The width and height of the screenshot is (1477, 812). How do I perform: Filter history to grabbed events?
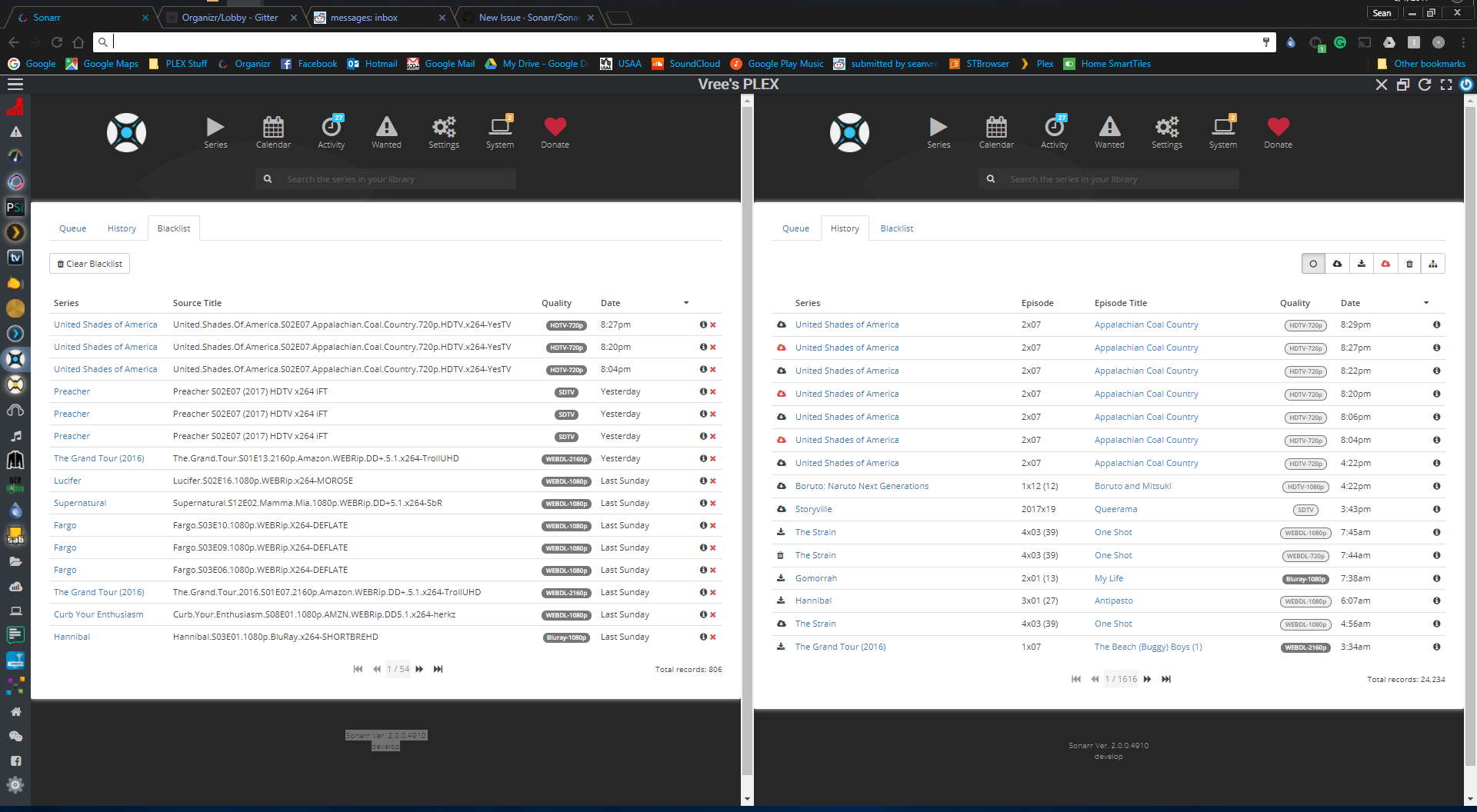[x=1337, y=264]
